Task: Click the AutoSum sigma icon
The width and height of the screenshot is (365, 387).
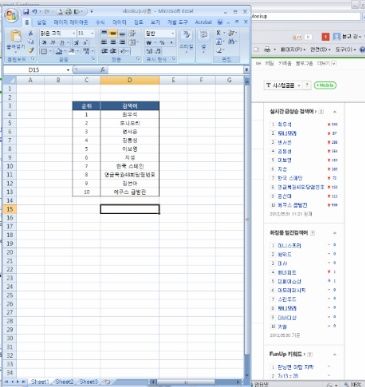Action: point(219,33)
